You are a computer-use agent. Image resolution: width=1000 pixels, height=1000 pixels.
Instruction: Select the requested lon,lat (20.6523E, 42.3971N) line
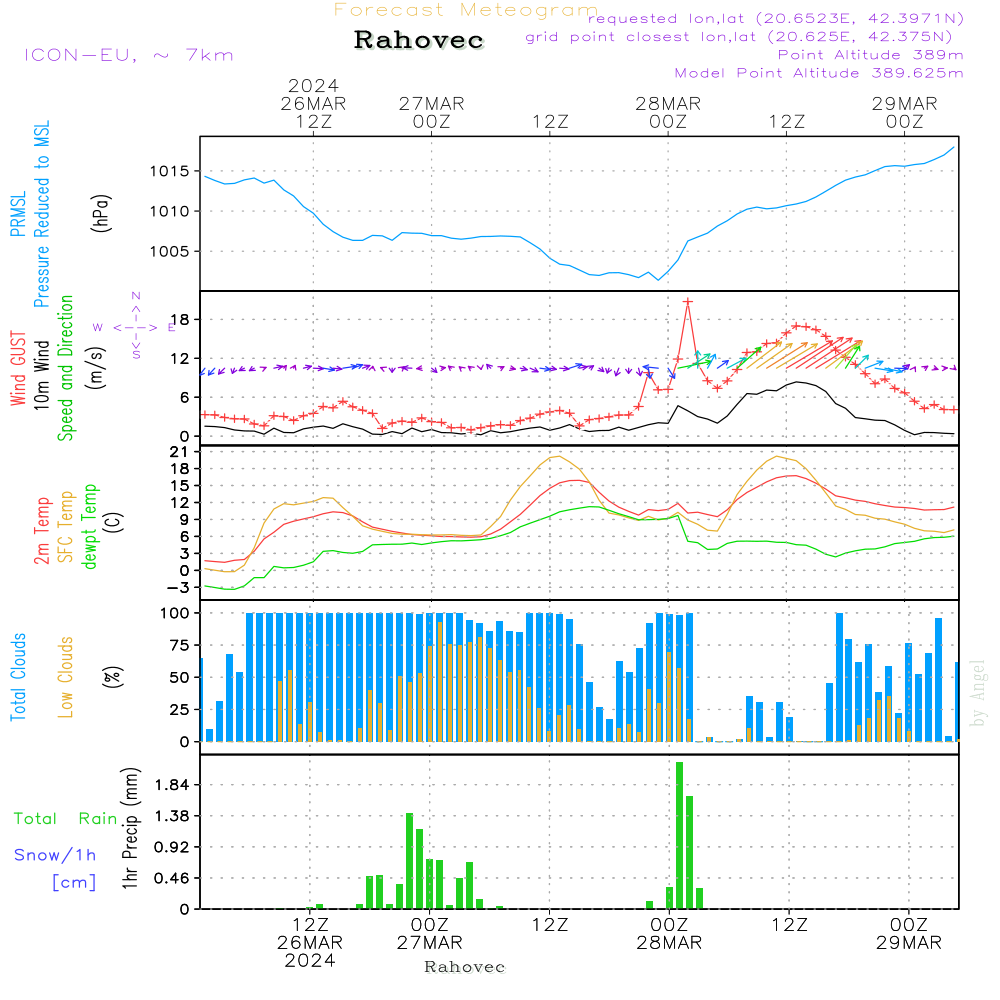(775, 18)
